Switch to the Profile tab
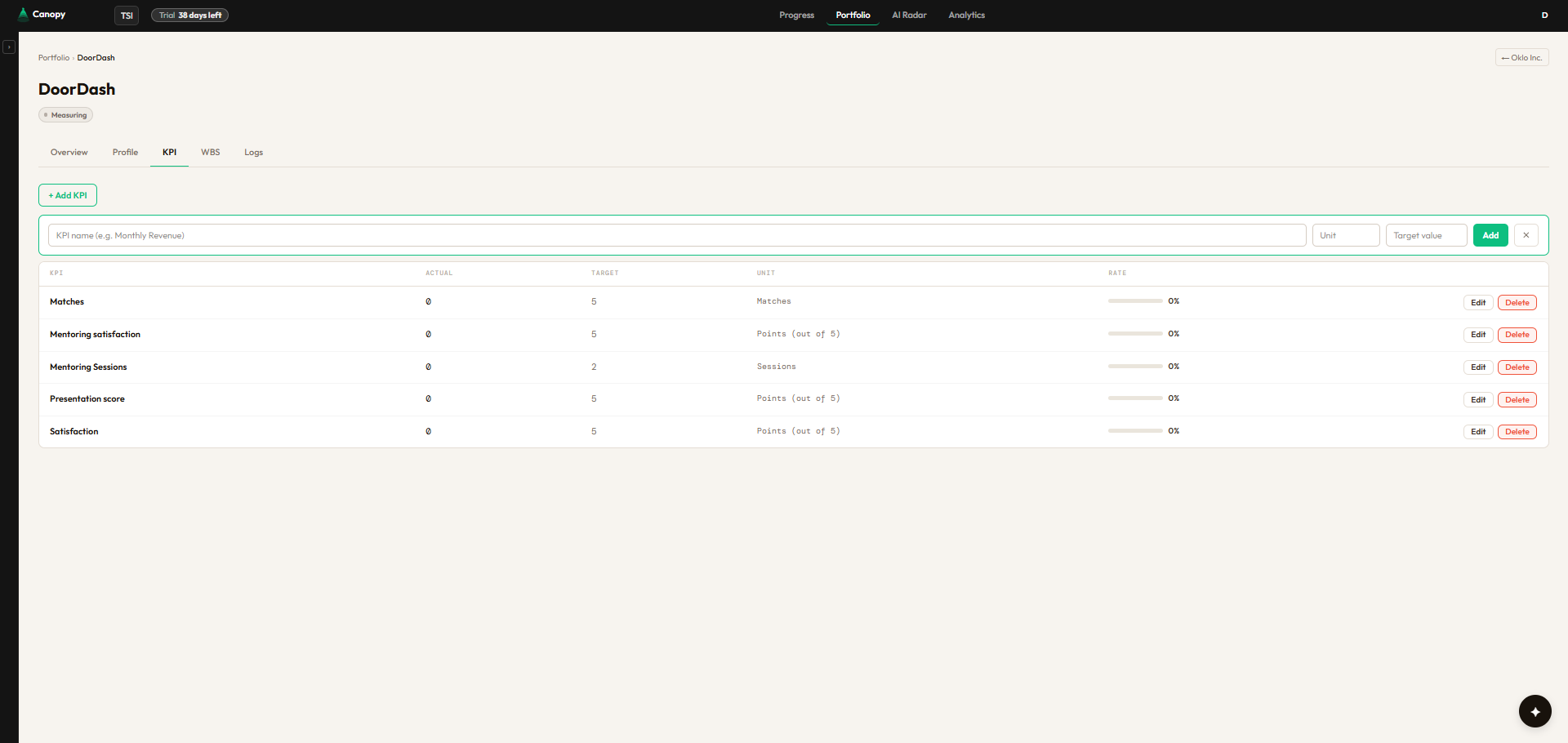 pos(125,153)
